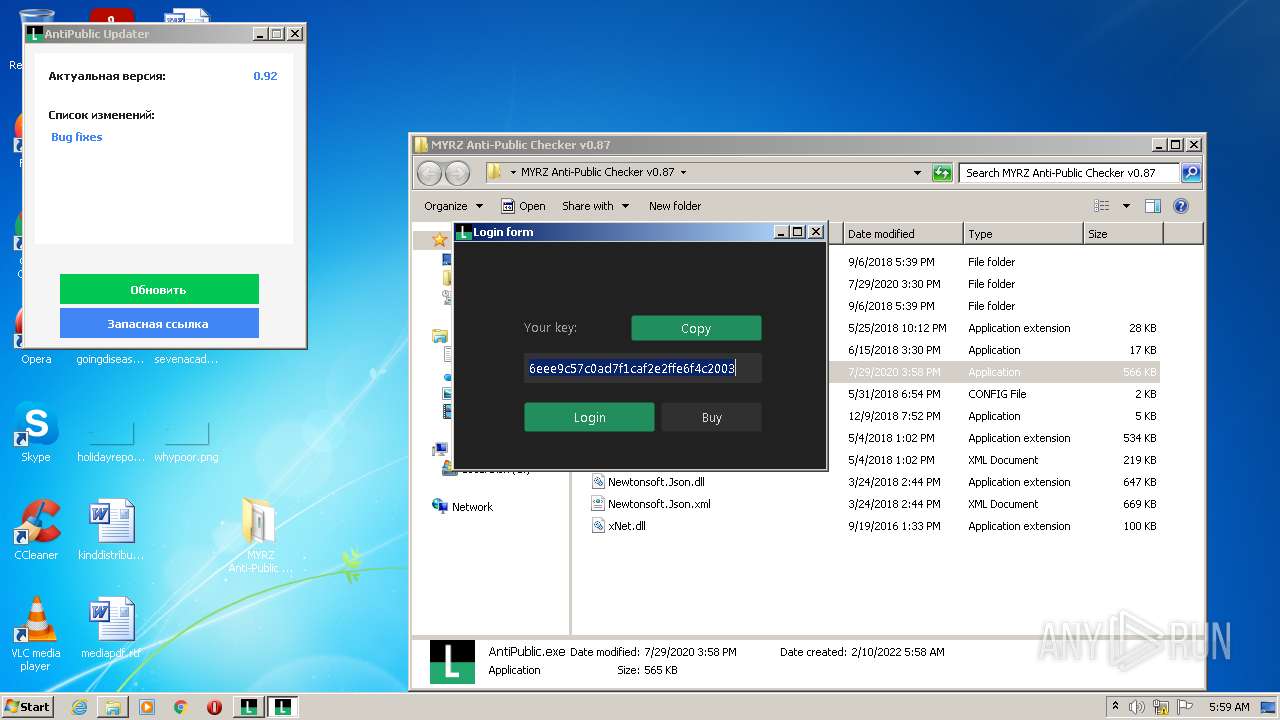Click the Action Center flag icon
1280x720 pixels.
(x=1187, y=707)
